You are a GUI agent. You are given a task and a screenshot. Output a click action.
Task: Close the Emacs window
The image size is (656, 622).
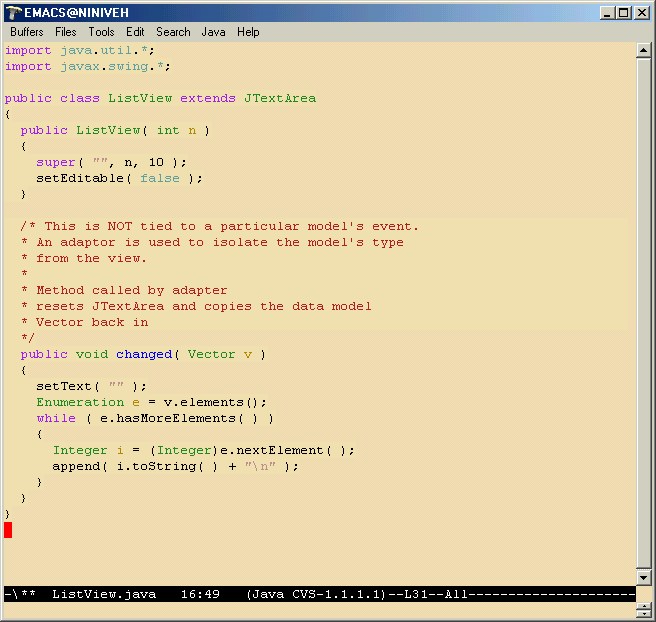click(642, 13)
